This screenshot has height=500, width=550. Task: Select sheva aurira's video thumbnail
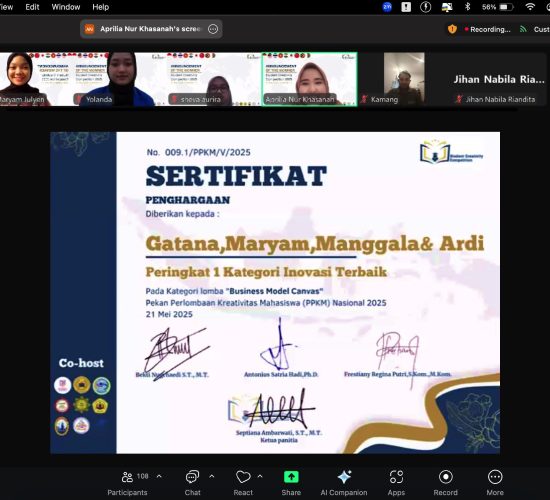(x=214, y=79)
